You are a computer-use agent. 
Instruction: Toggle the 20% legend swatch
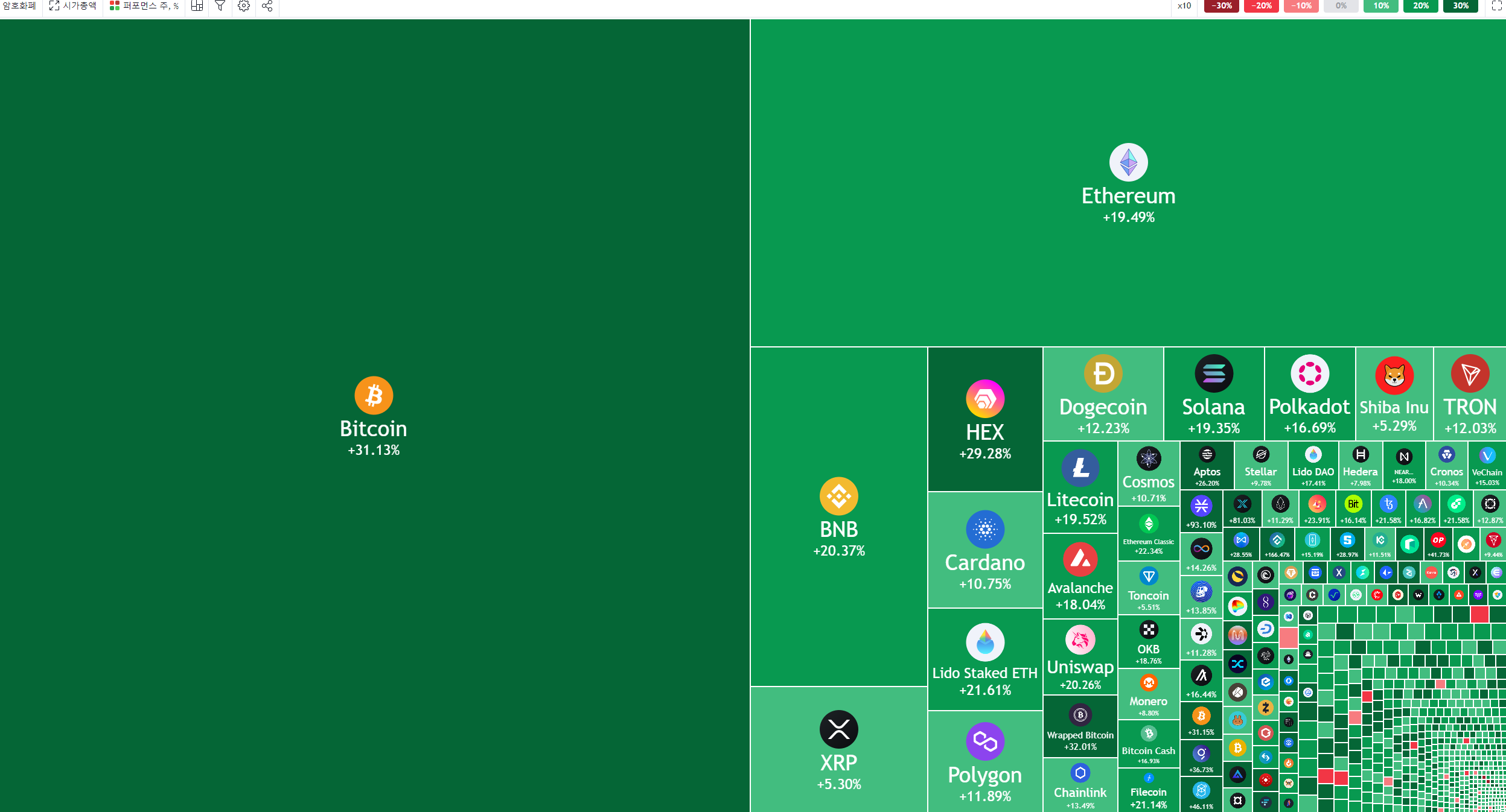tap(1421, 6)
